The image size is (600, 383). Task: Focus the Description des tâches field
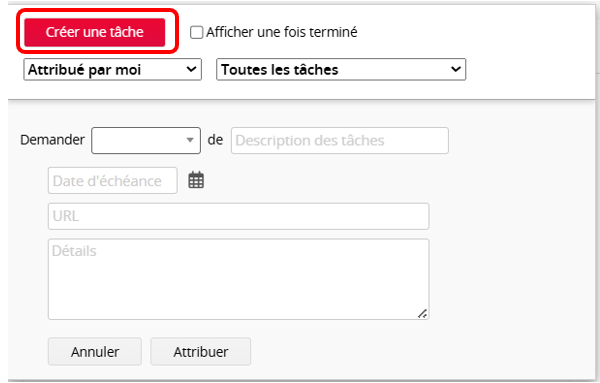[340, 140]
